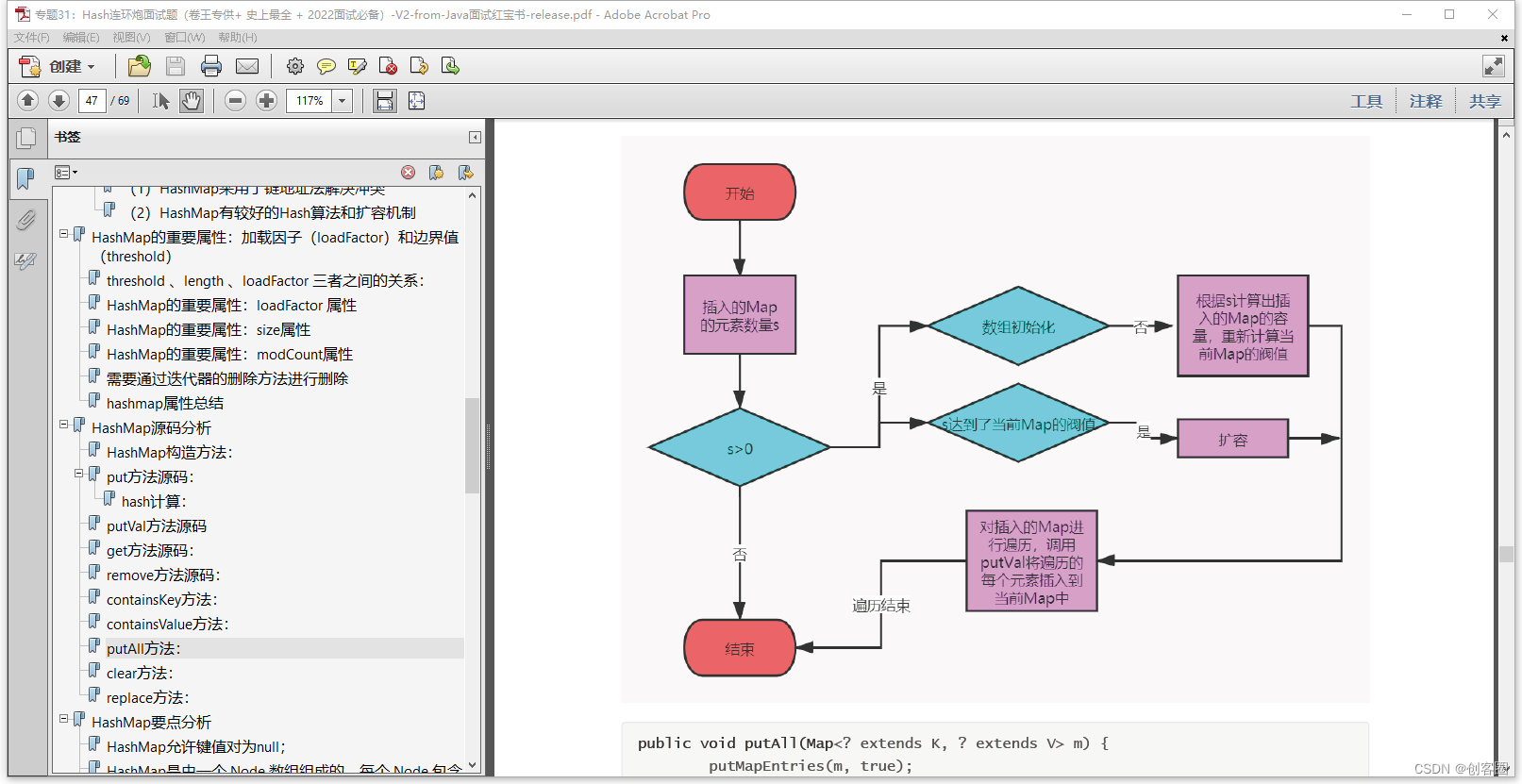Zoom out with the minus button
Viewport: 1522px width, 784px height.
(236, 100)
